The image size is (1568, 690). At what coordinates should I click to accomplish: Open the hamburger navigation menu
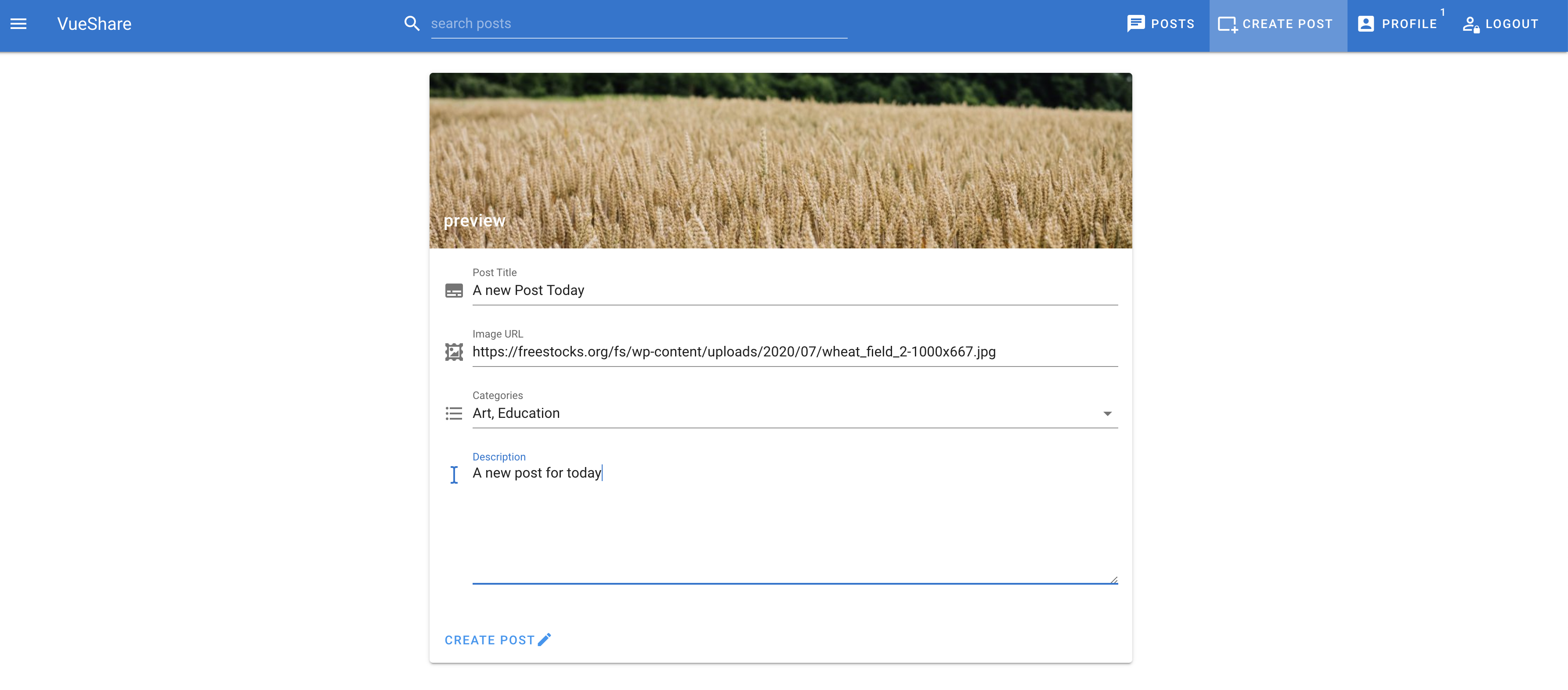18,24
